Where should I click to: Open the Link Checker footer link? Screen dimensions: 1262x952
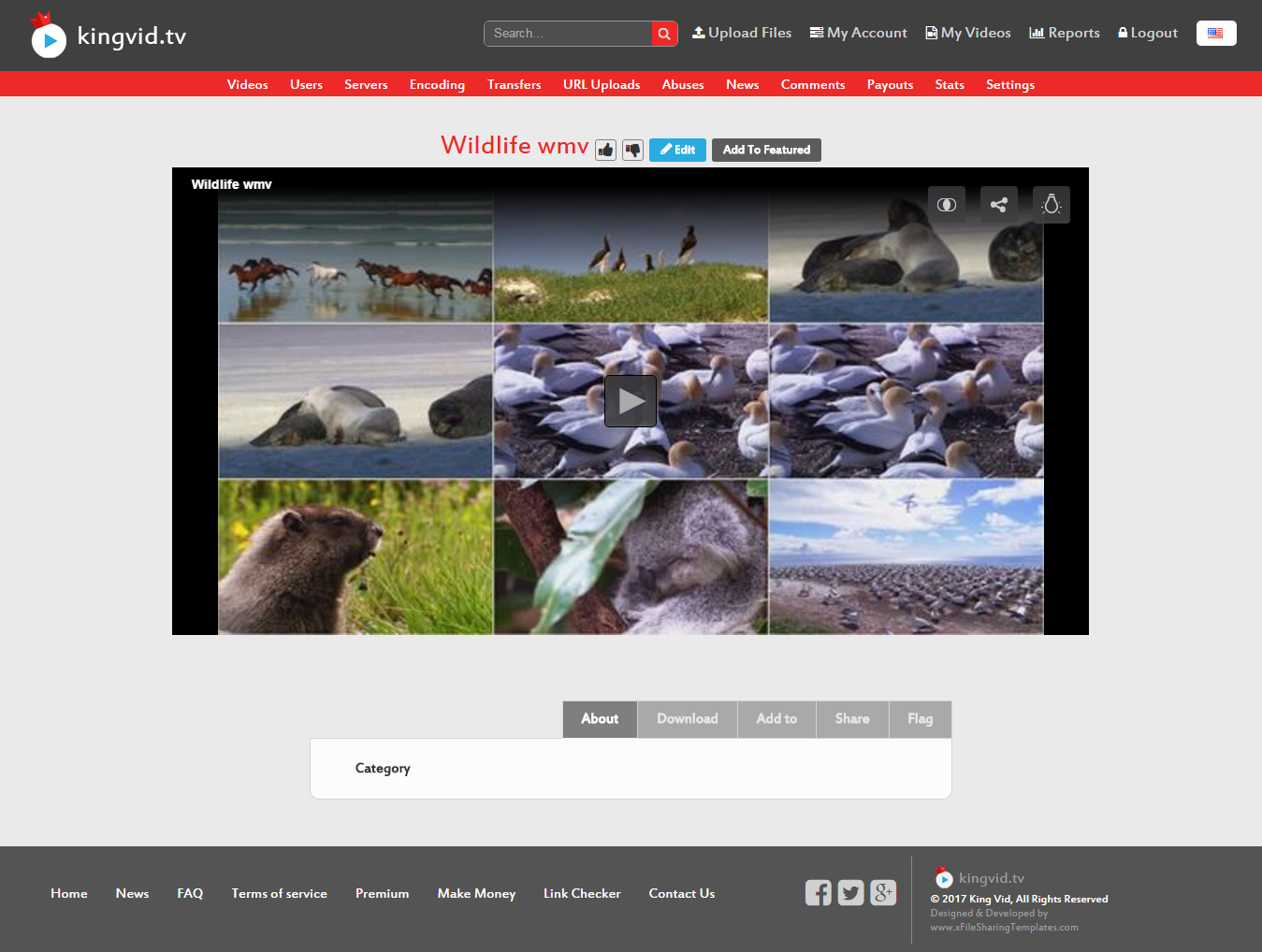(582, 893)
